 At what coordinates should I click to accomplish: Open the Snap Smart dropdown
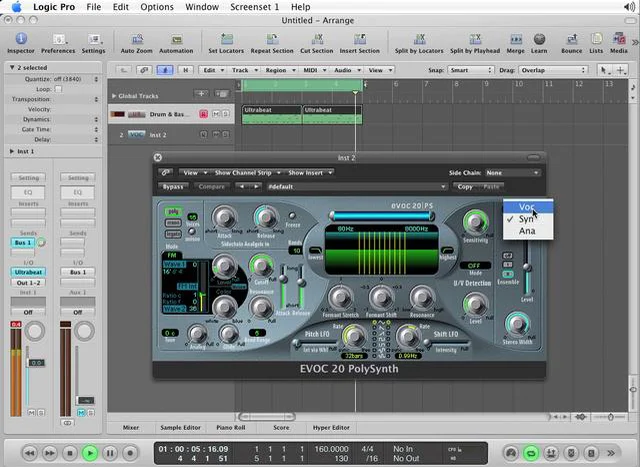[471, 70]
